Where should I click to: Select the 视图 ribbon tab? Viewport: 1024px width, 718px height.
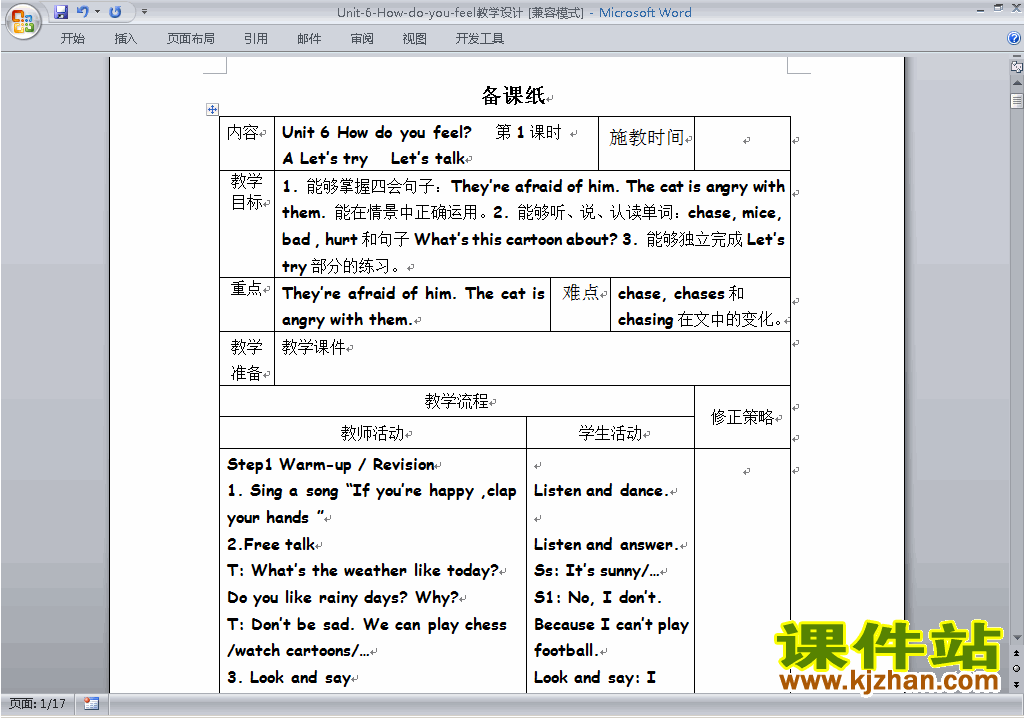click(x=415, y=39)
